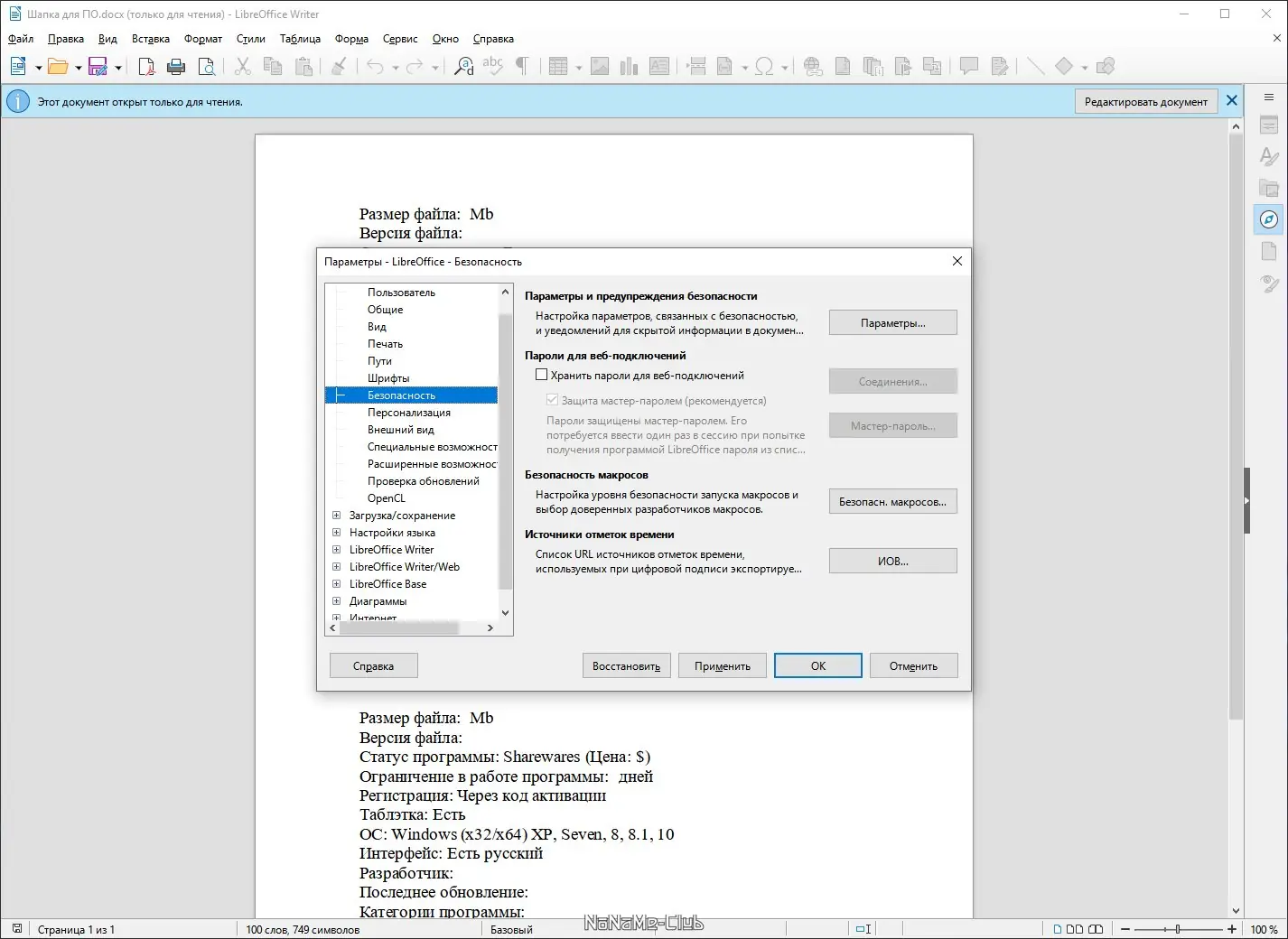This screenshot has width=1288, height=939.
Task: Open Find and Replace icon
Action: click(x=464, y=66)
